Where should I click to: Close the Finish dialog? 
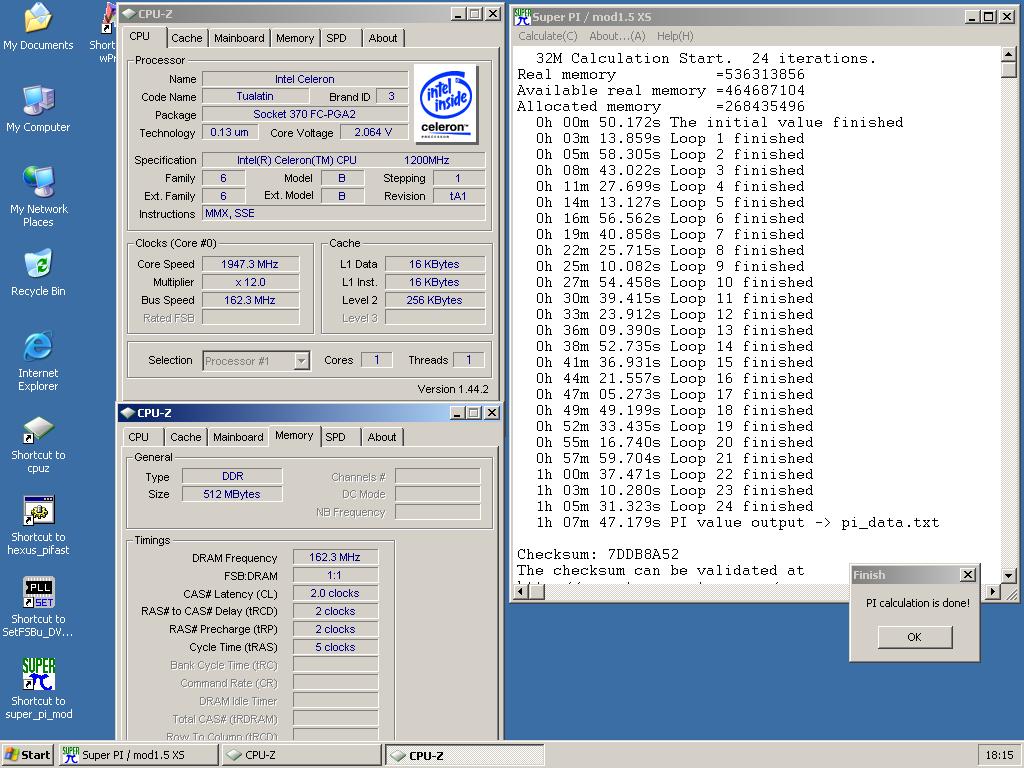pos(968,575)
